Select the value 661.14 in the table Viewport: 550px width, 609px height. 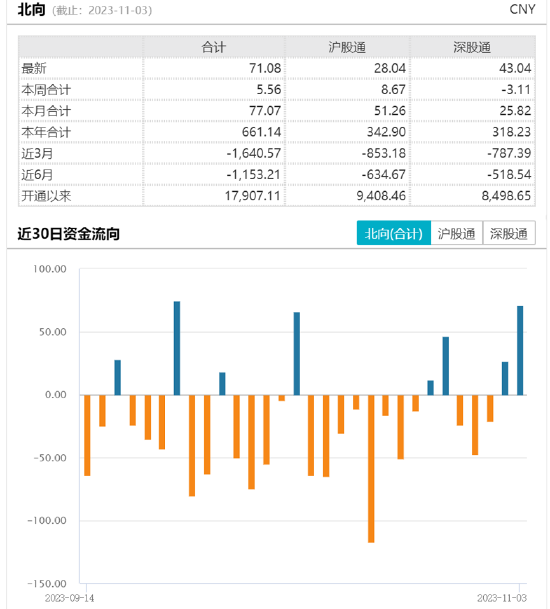(261, 132)
